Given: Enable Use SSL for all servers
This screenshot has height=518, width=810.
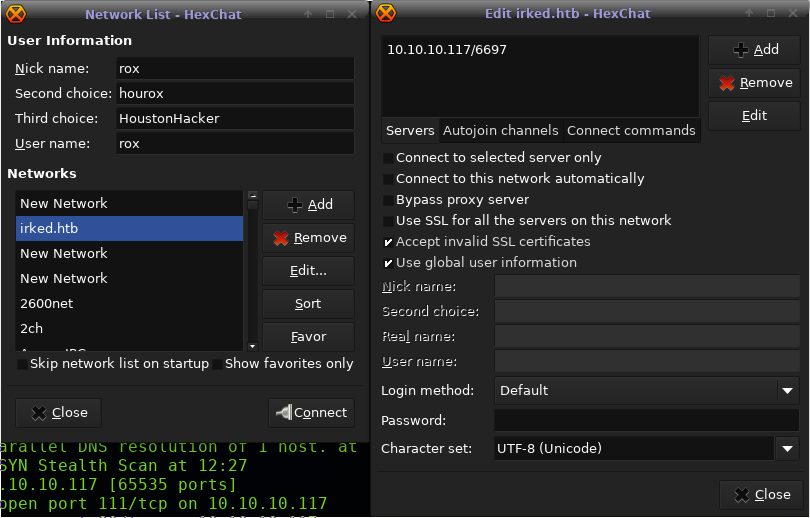Looking at the screenshot, I should [388, 221].
